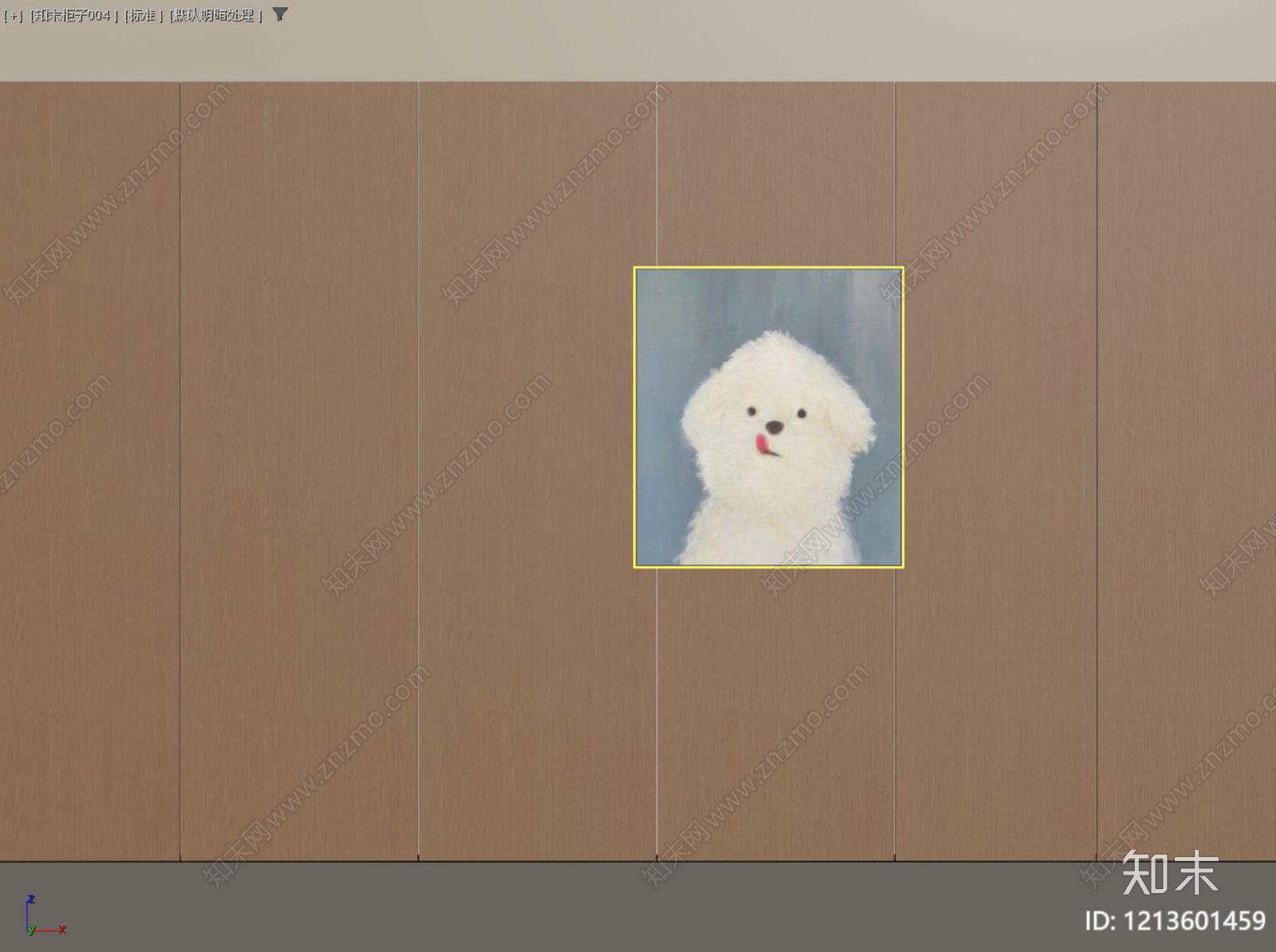
Task: Open the 标准 viewport quality menu
Action: click(x=144, y=15)
